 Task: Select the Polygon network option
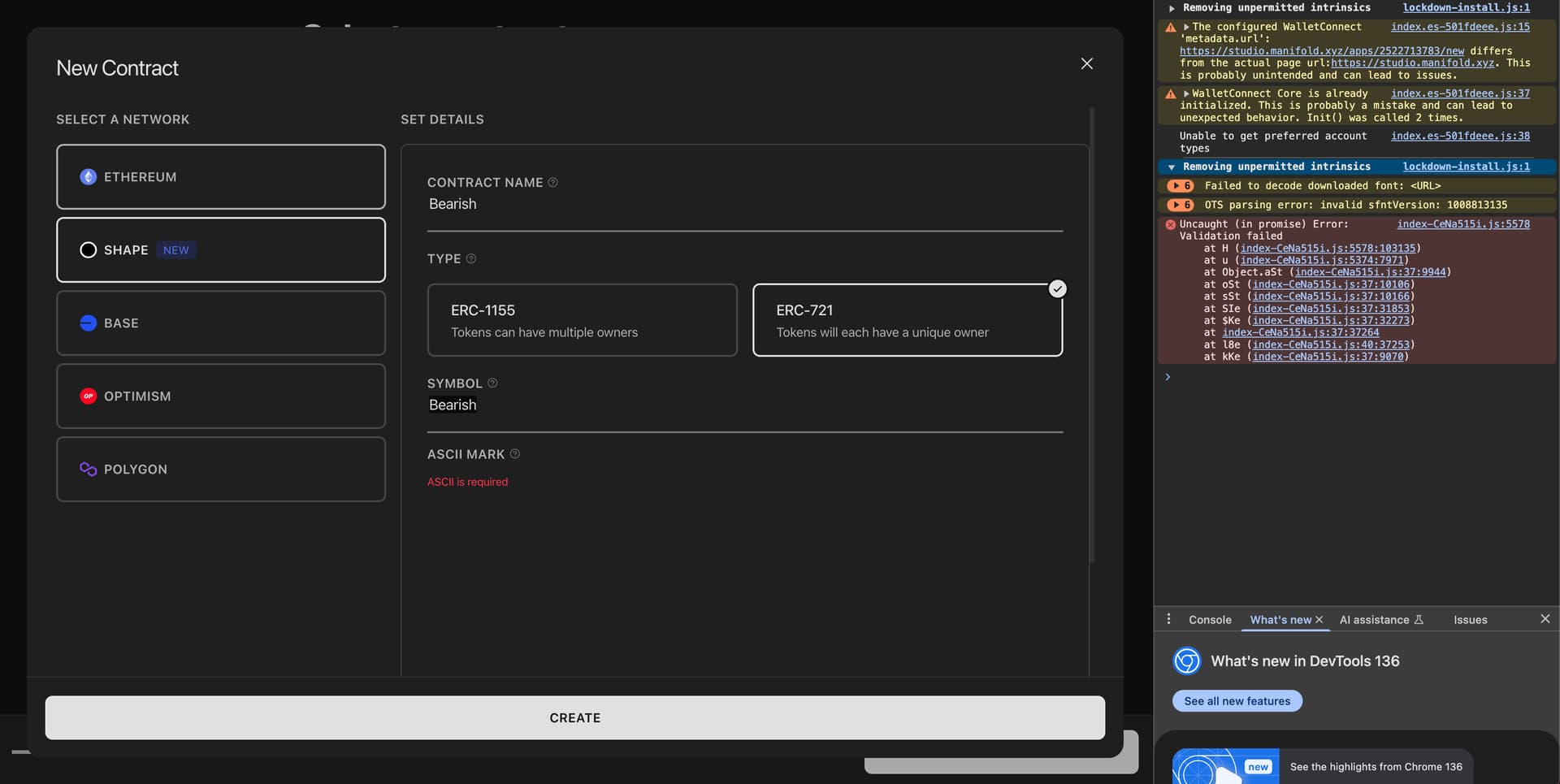click(221, 470)
